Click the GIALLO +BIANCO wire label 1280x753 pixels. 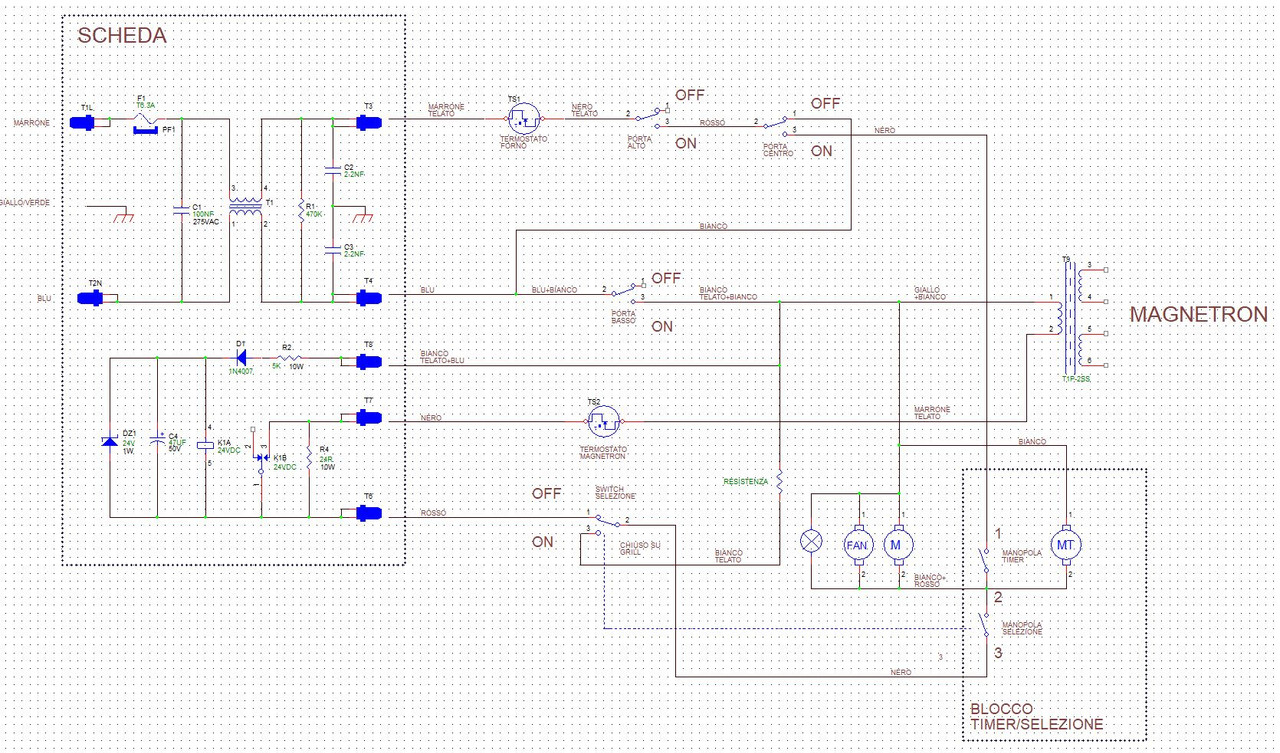pyautogui.click(x=930, y=293)
